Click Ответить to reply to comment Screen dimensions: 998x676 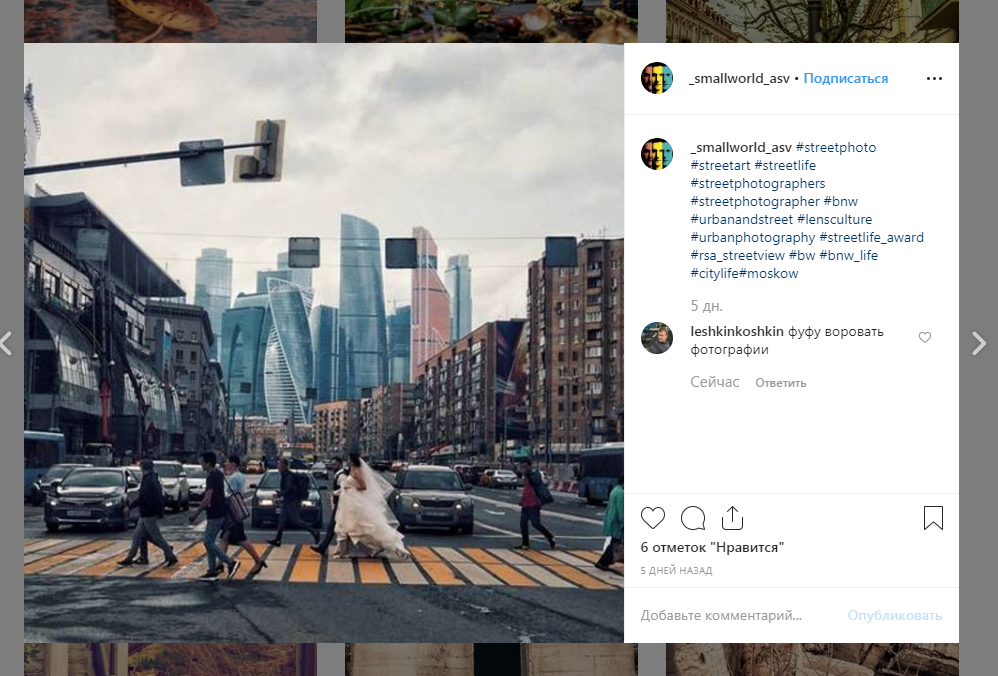tap(780, 383)
